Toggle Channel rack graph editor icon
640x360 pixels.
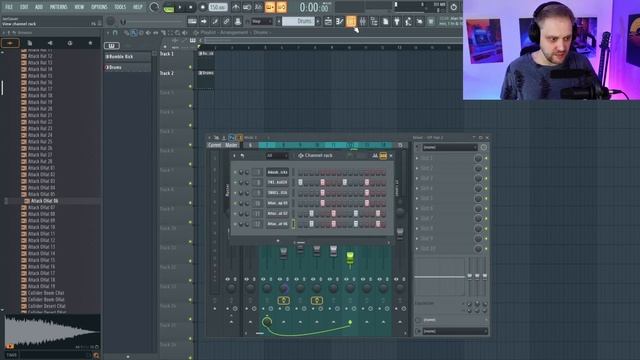(x=374, y=156)
